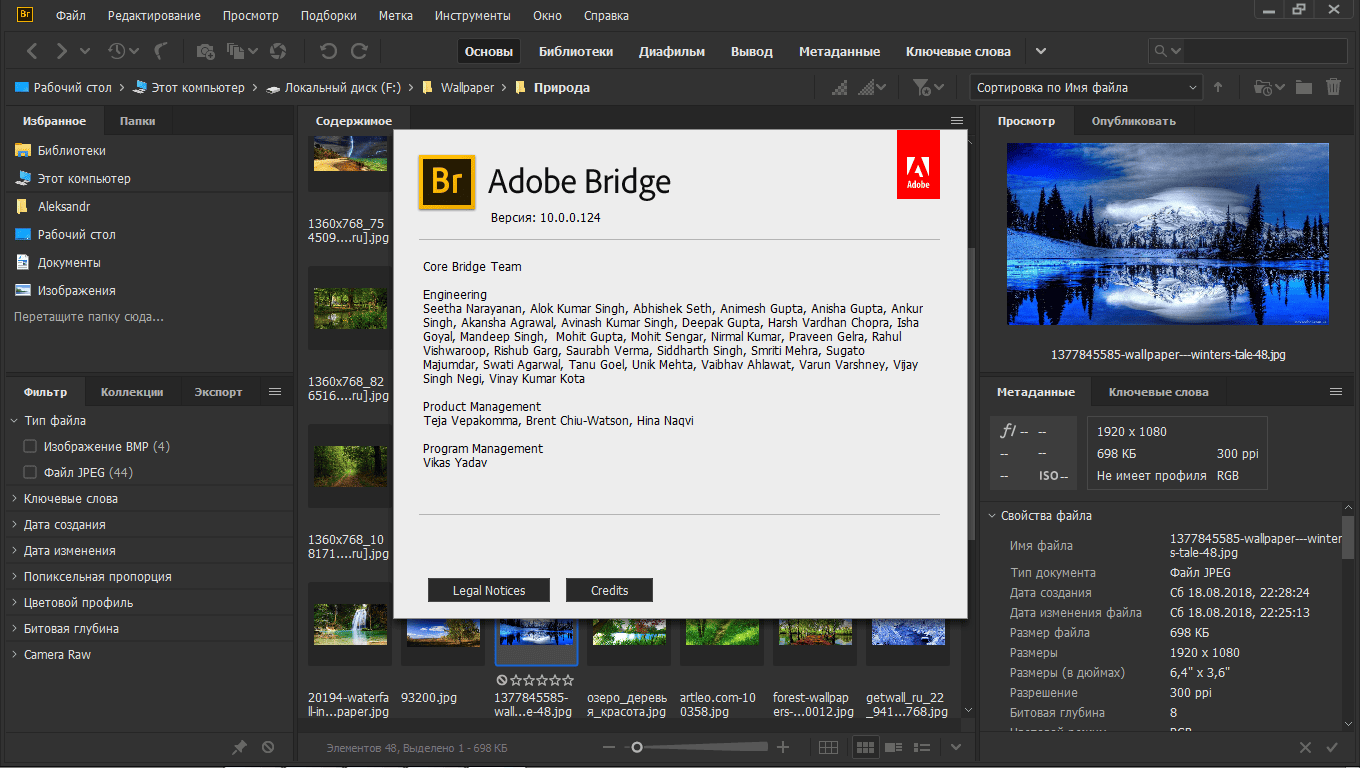Open the Сортировка по Имя файла dropdown

(1086, 88)
